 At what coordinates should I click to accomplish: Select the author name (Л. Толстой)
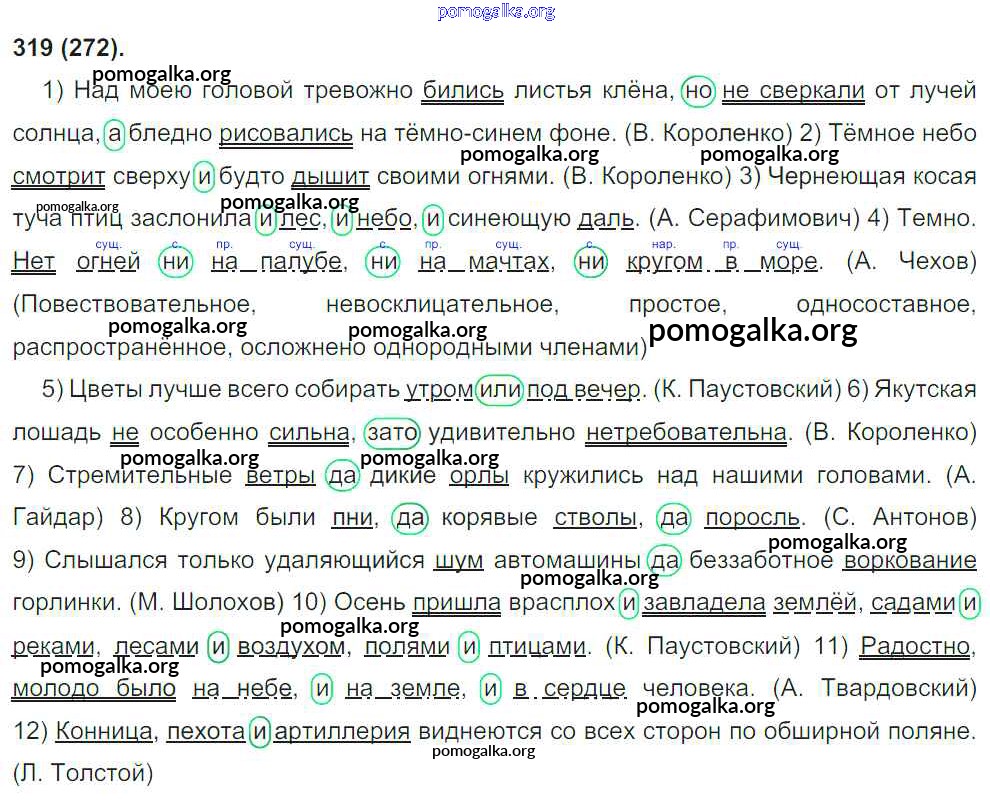point(84,772)
